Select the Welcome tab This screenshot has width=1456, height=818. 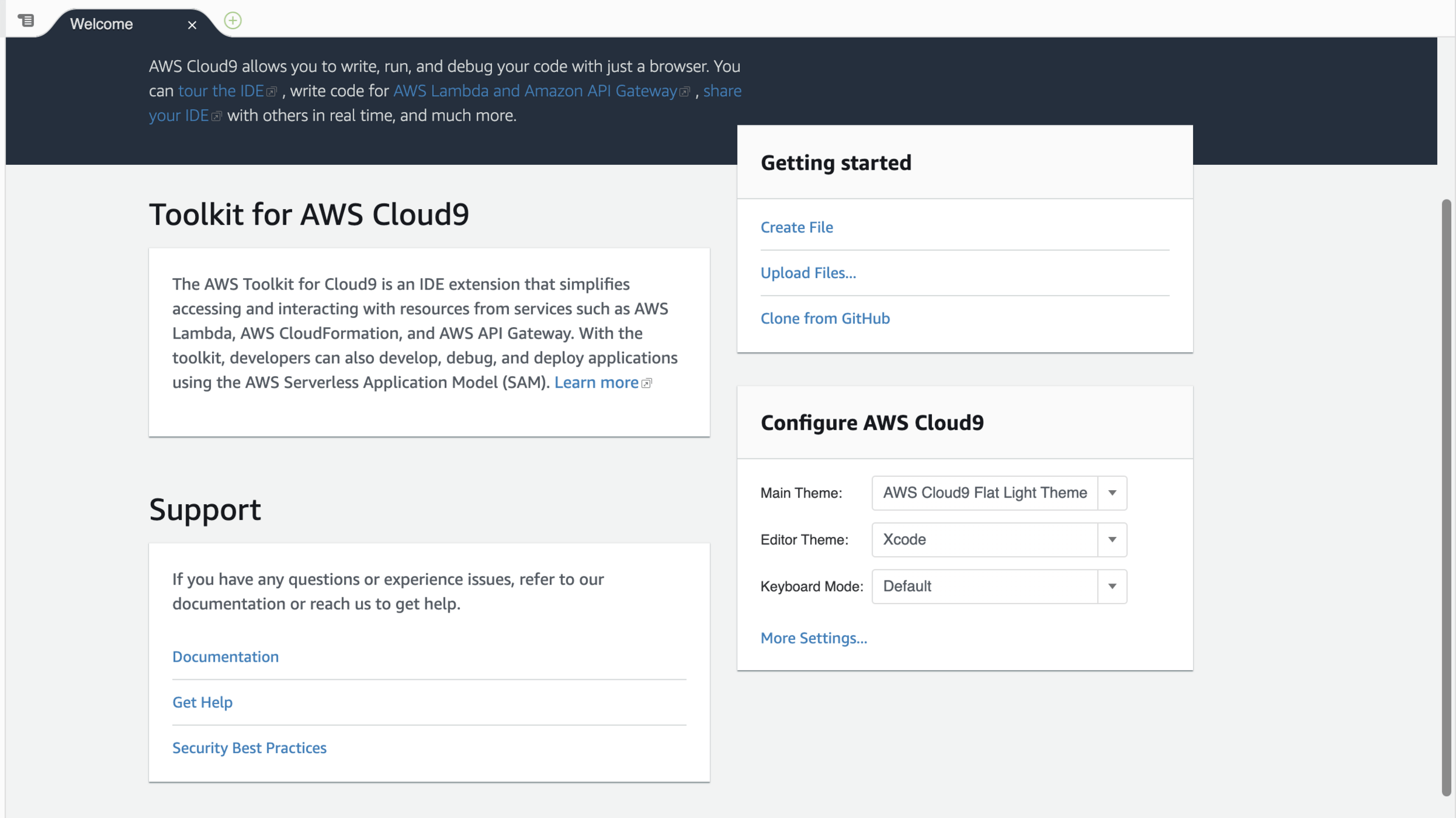[102, 24]
